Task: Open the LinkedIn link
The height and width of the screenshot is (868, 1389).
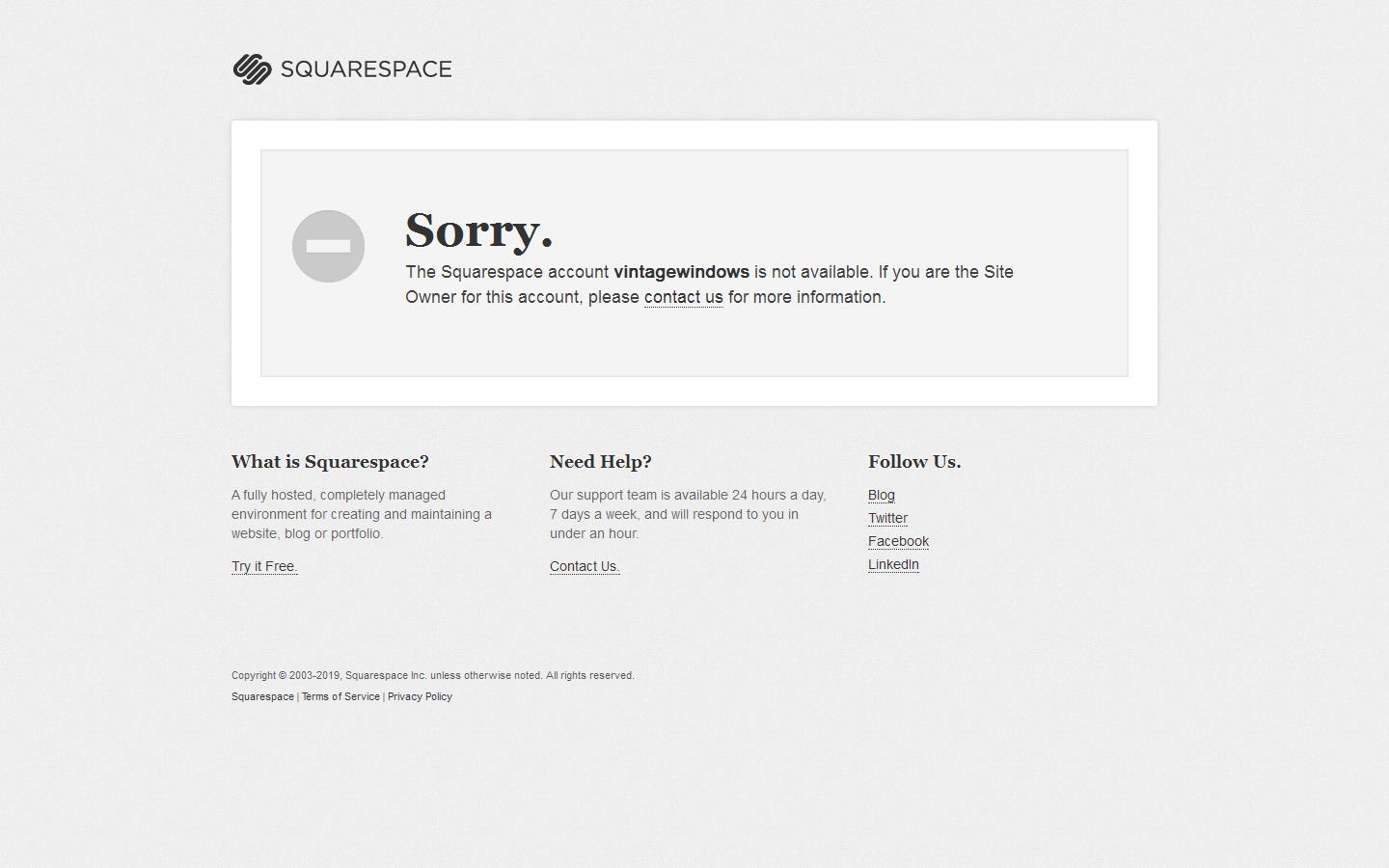Action: (893, 564)
